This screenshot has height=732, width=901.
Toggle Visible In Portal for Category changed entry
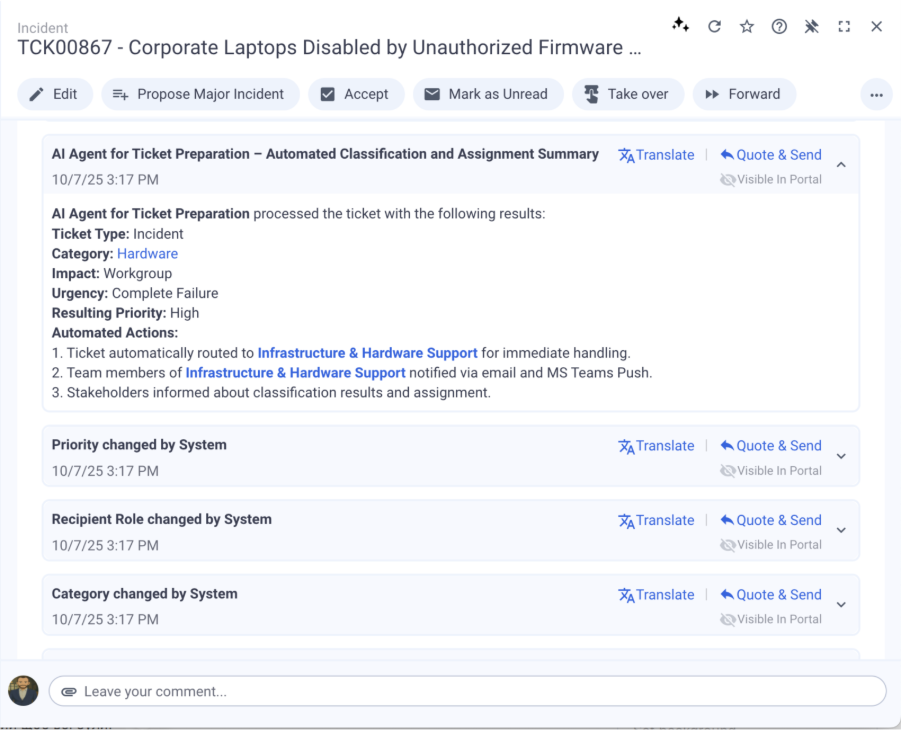pyautogui.click(x=771, y=620)
